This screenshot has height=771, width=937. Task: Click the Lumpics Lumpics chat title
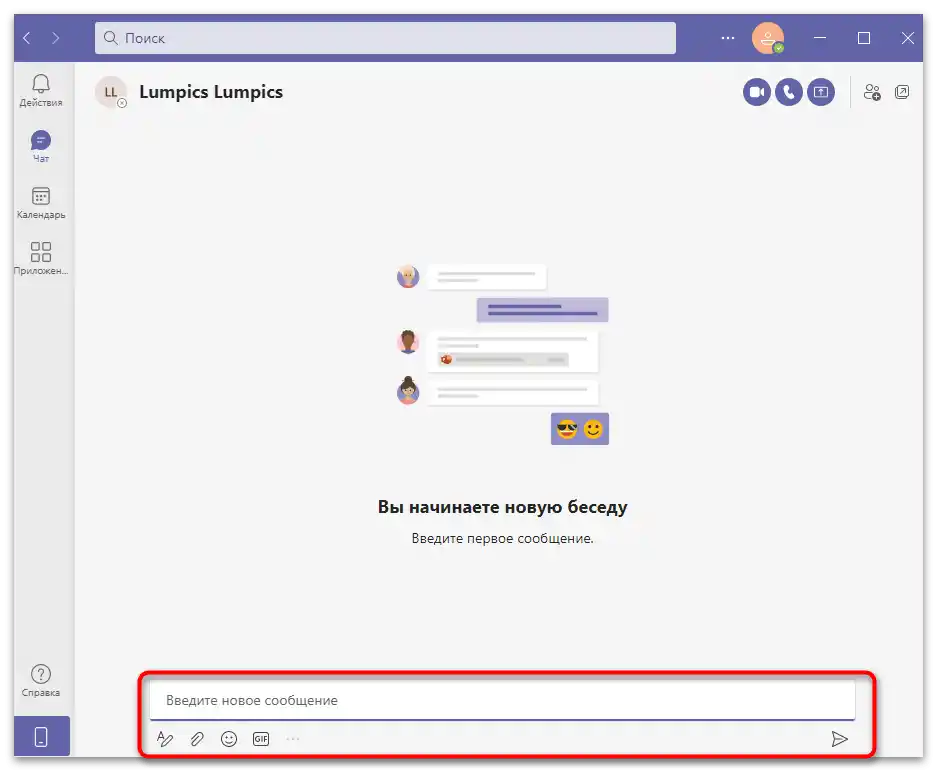click(211, 92)
